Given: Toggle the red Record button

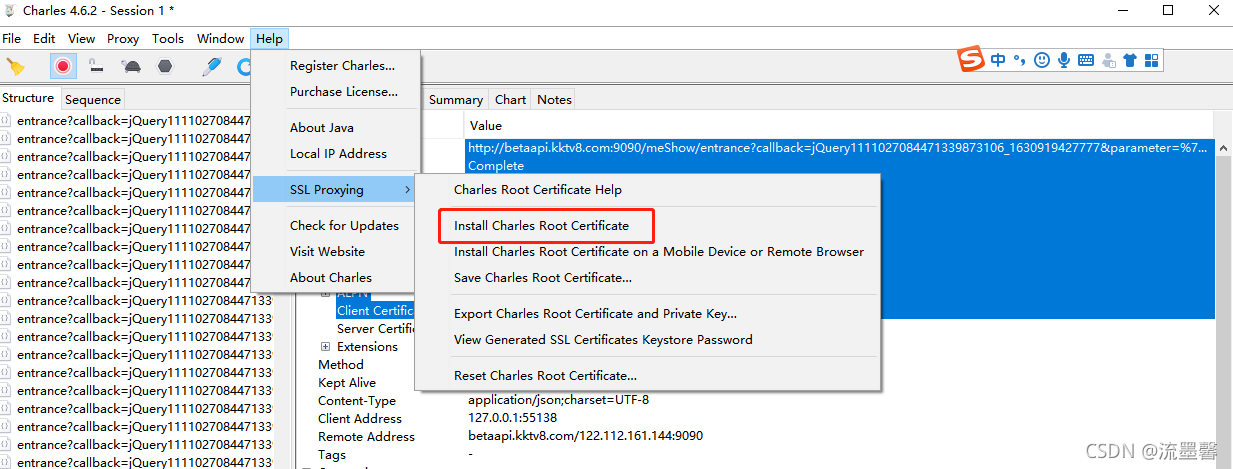Looking at the screenshot, I should click(x=63, y=67).
